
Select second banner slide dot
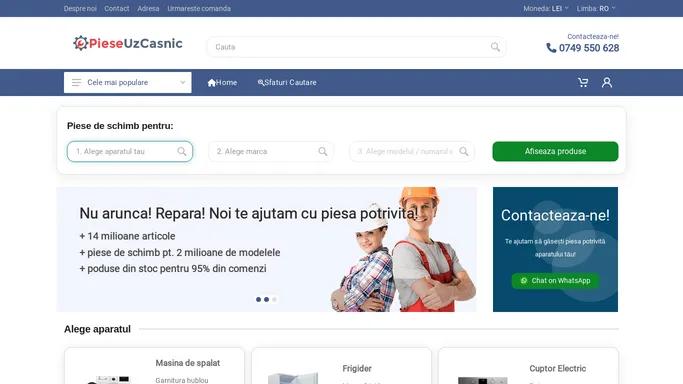pyautogui.click(x=266, y=300)
